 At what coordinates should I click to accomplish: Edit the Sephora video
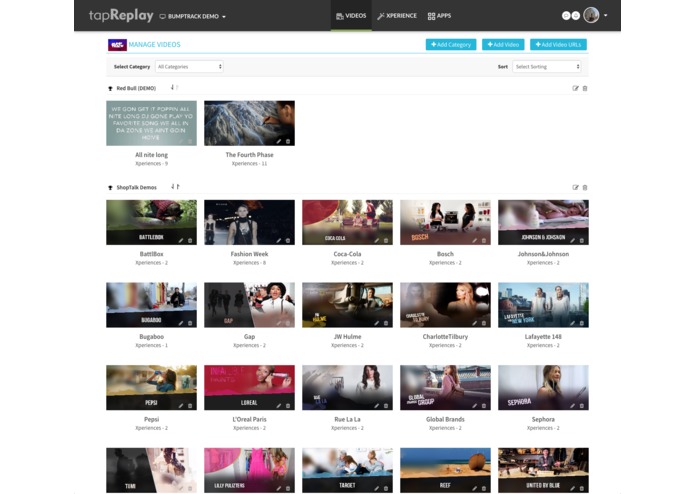pyautogui.click(x=573, y=406)
